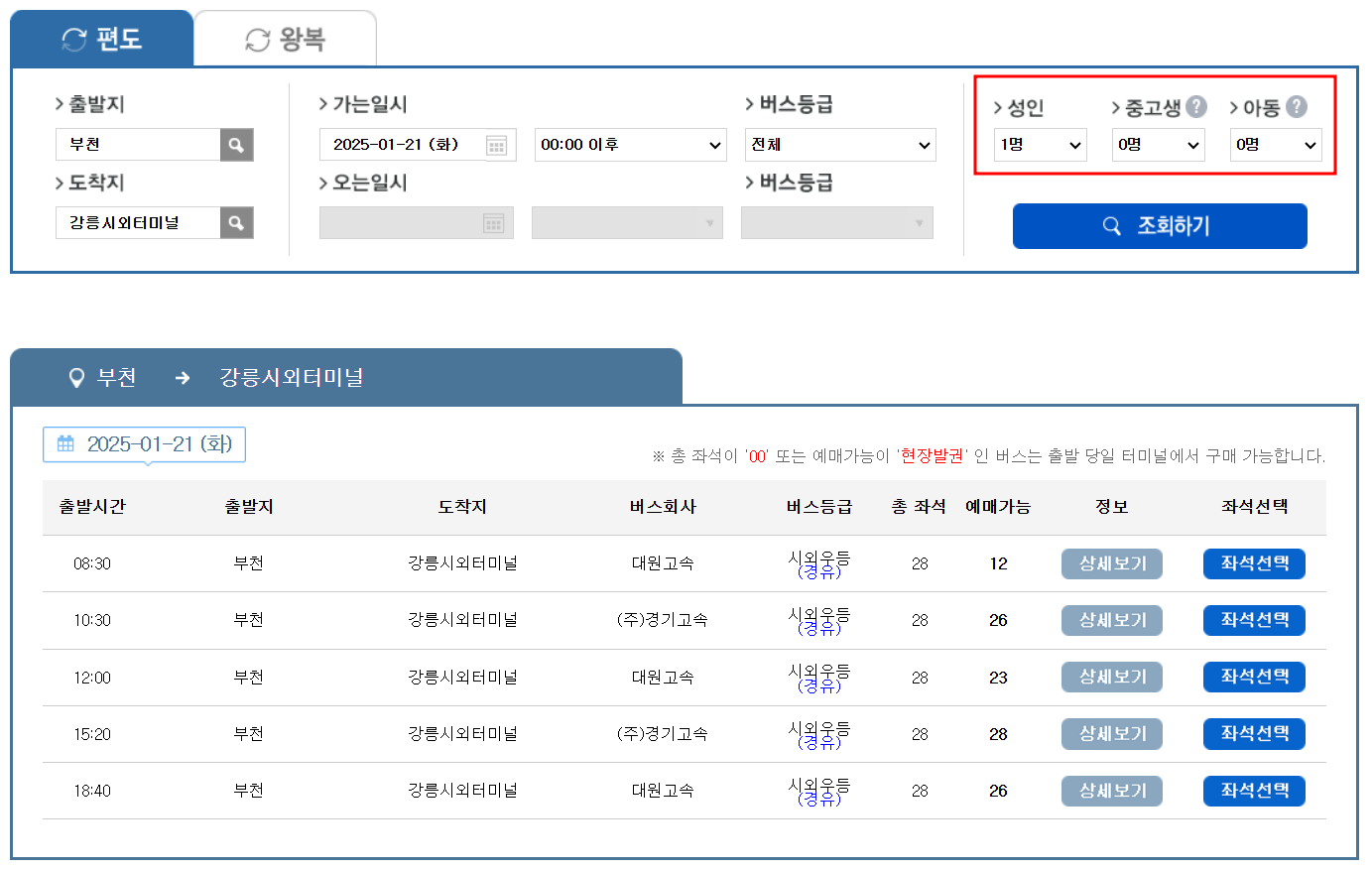Click the 08:30 departure time cell

point(92,563)
